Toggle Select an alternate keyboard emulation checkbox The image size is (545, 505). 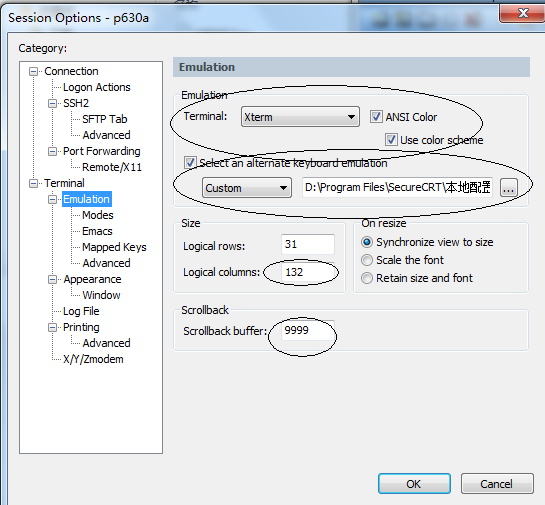pyautogui.click(x=190, y=163)
